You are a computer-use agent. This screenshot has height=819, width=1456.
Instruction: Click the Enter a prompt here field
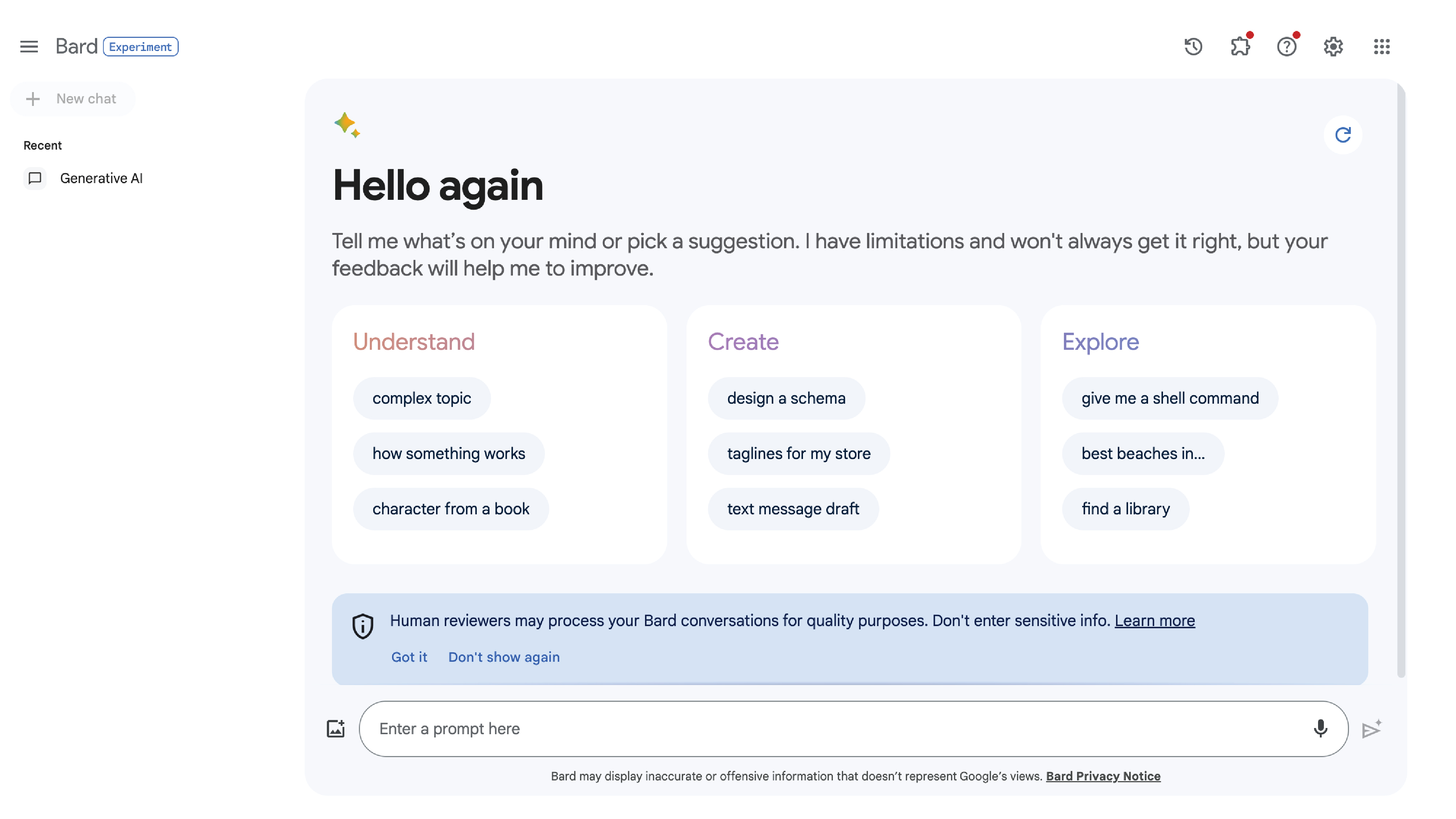pos(836,729)
